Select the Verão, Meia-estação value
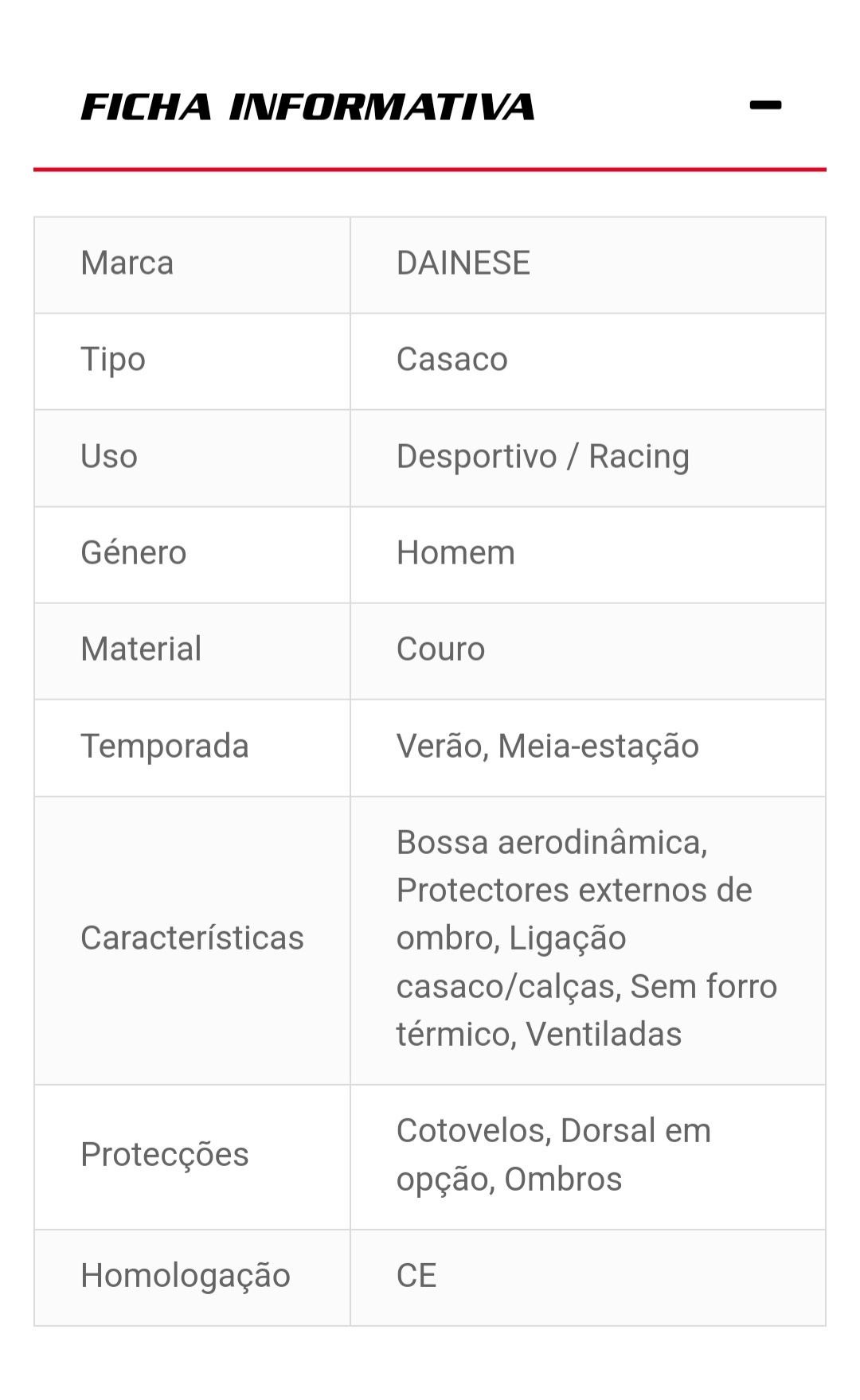 tap(548, 747)
